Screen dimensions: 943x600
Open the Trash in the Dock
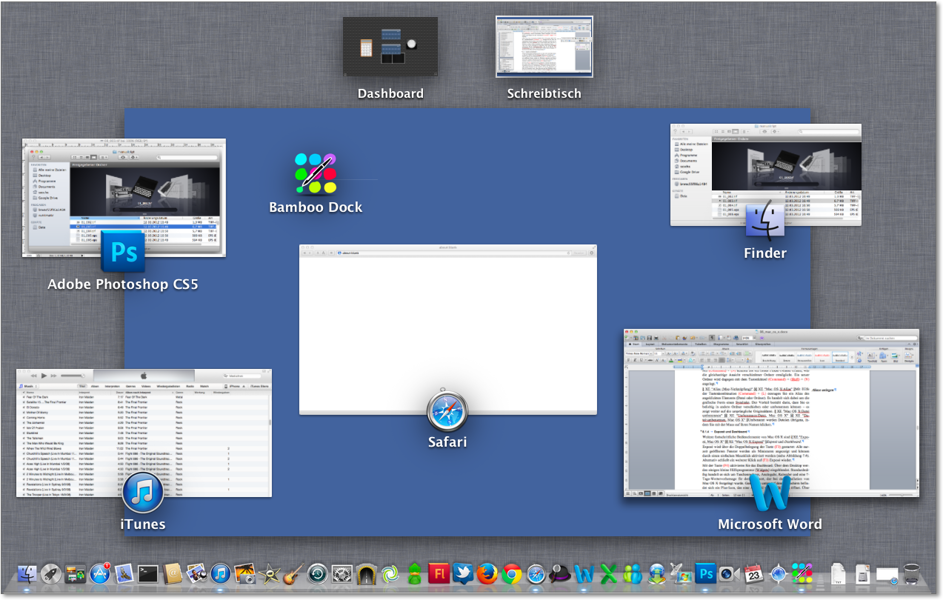pyautogui.click(x=912, y=574)
